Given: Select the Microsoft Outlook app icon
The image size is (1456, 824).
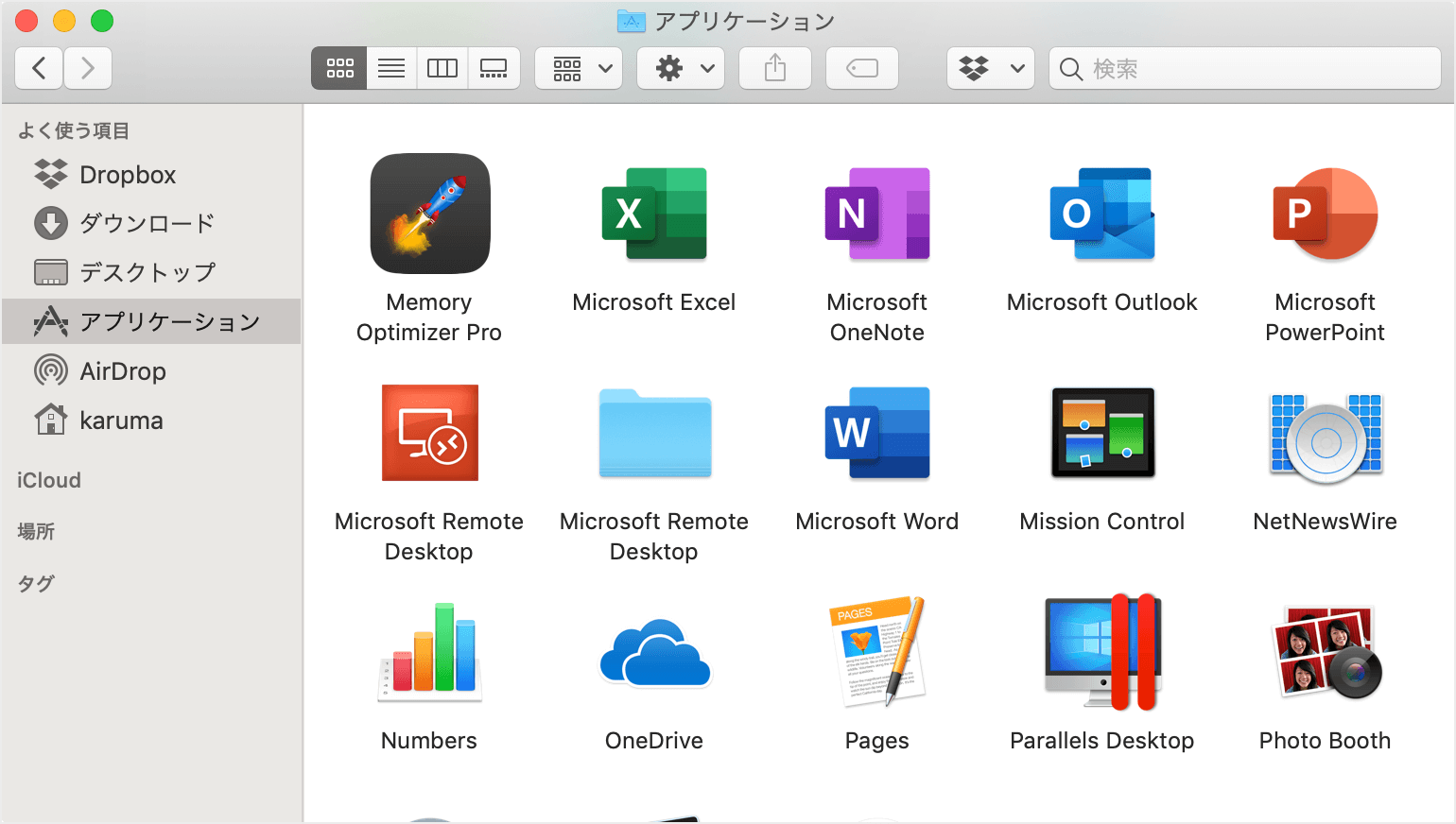Looking at the screenshot, I should pos(1102,214).
